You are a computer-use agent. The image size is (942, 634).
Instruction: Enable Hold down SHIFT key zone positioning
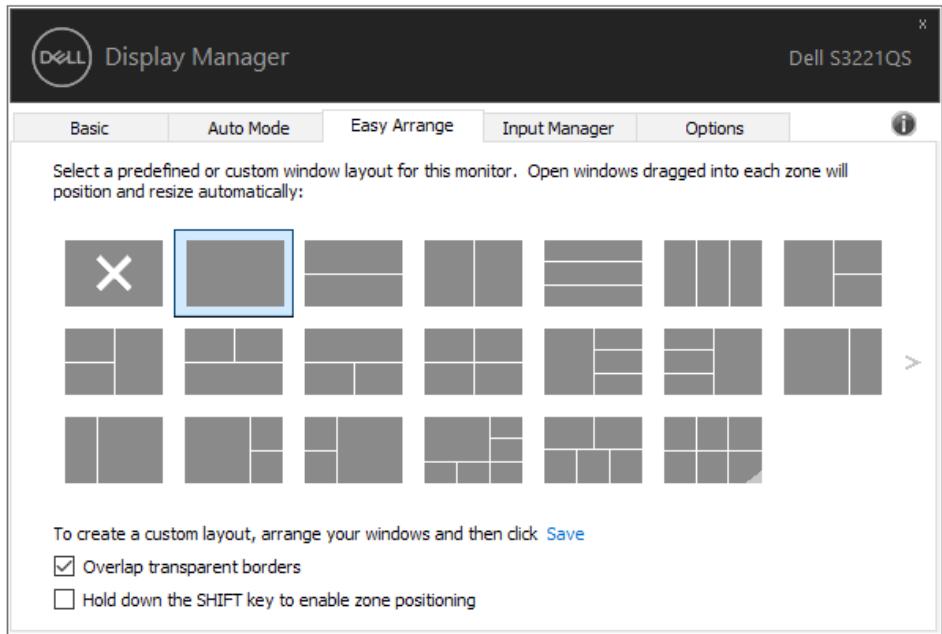click(x=64, y=599)
